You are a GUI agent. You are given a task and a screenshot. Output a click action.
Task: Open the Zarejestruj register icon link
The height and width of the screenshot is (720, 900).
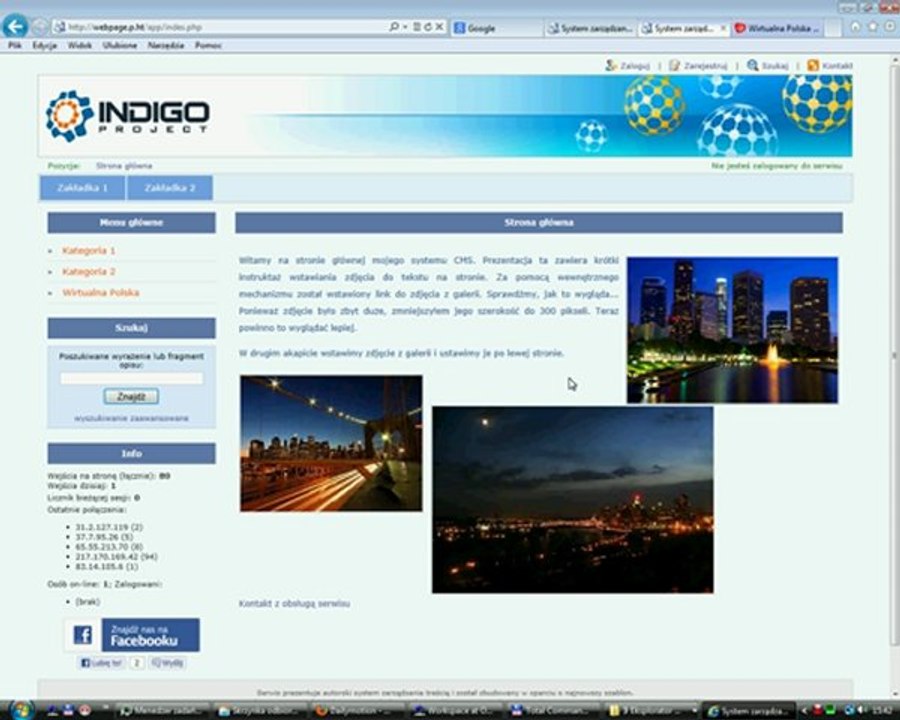click(x=674, y=65)
